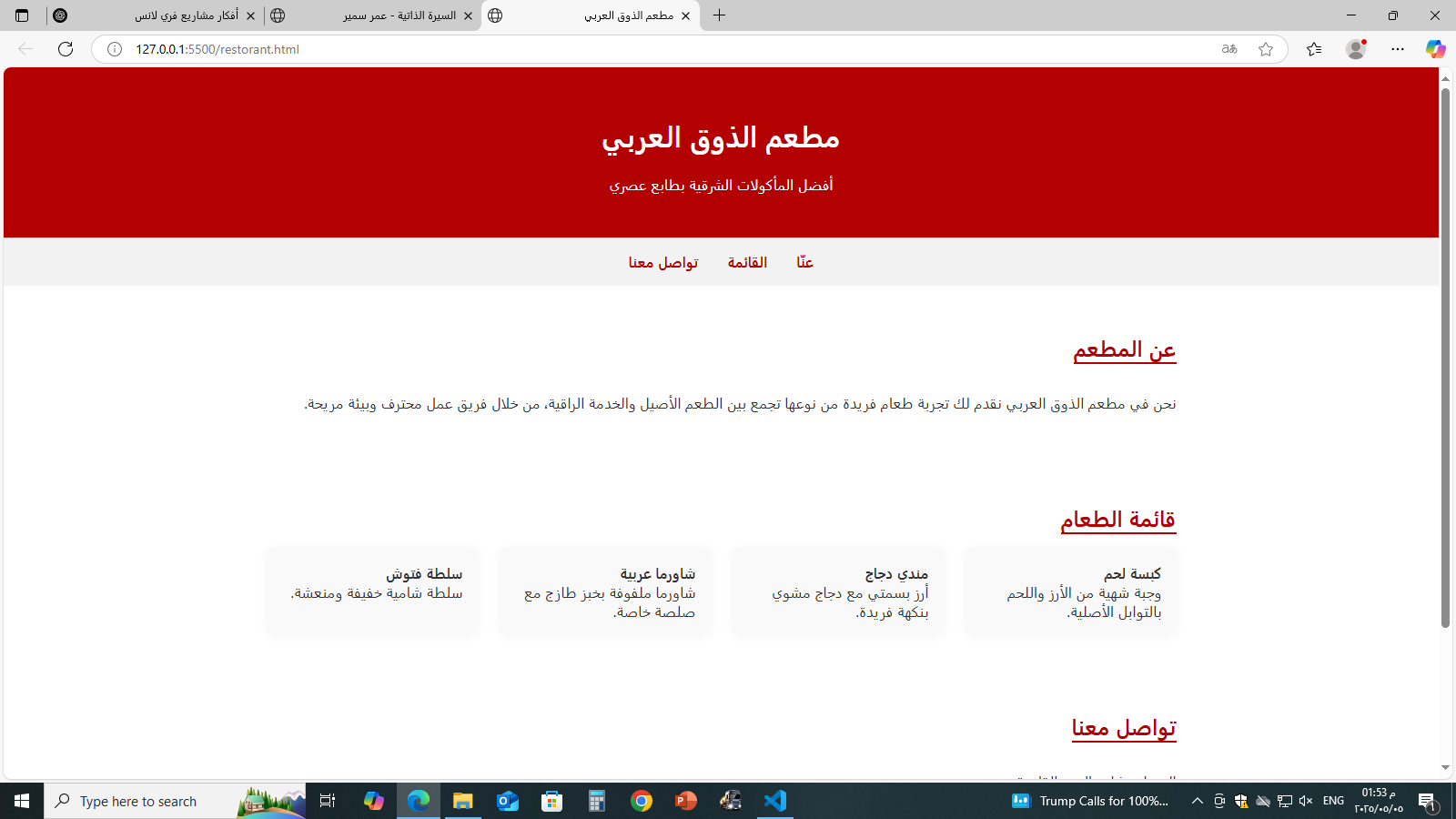Open the Windows Start menu
The height and width of the screenshot is (819, 1456).
(22, 801)
